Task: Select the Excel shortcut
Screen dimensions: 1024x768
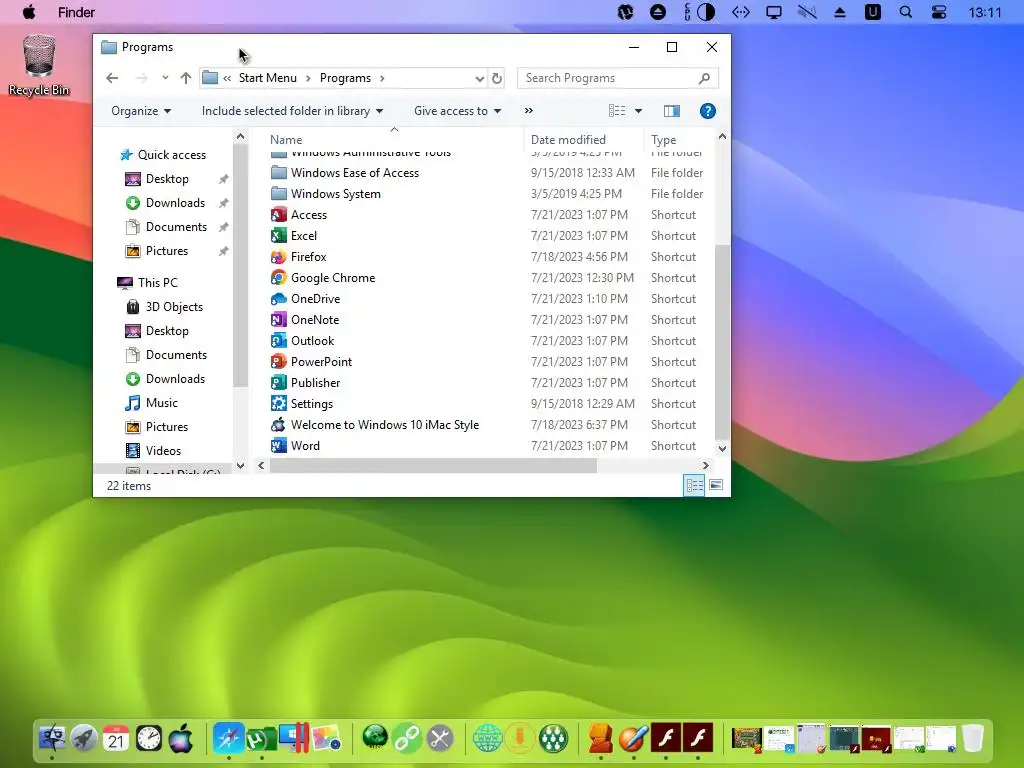Action: (x=304, y=236)
